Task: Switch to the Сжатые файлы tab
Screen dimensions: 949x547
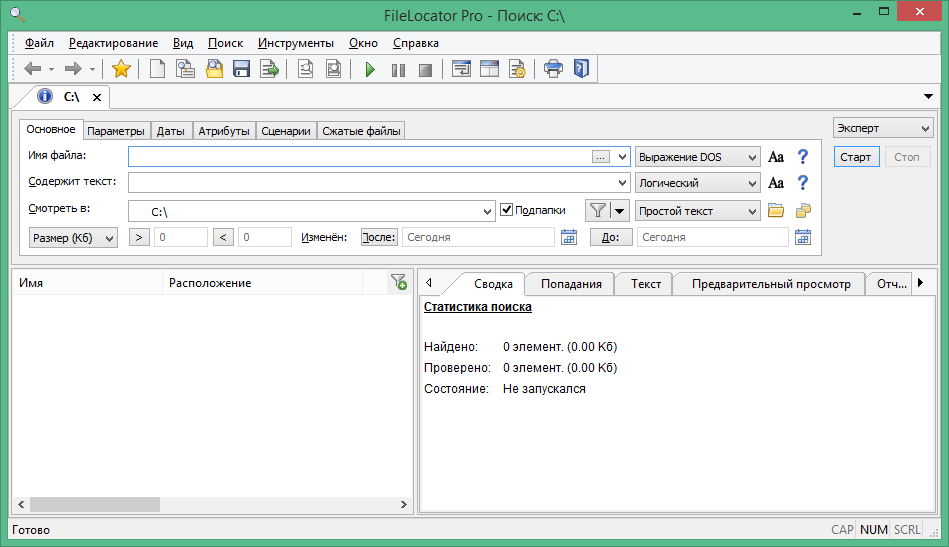Action: click(x=361, y=131)
